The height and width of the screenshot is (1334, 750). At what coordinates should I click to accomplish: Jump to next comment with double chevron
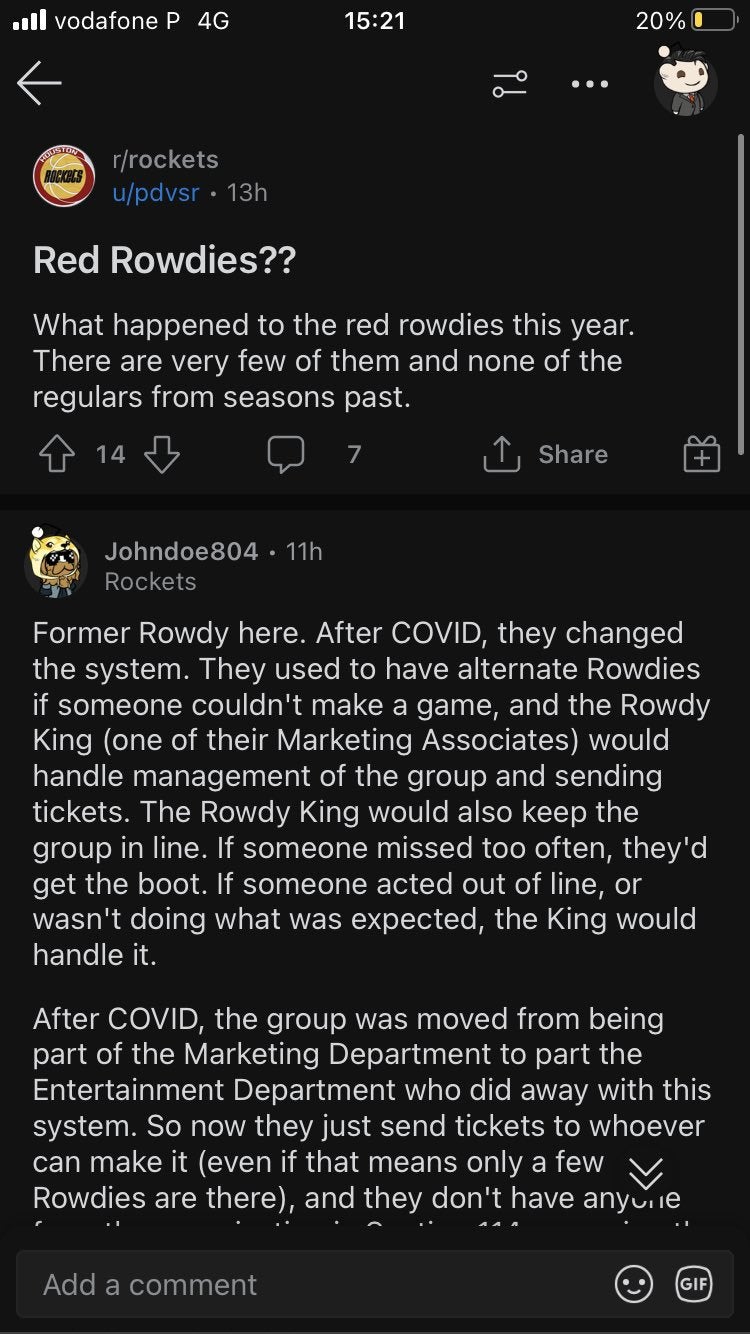tap(645, 1172)
